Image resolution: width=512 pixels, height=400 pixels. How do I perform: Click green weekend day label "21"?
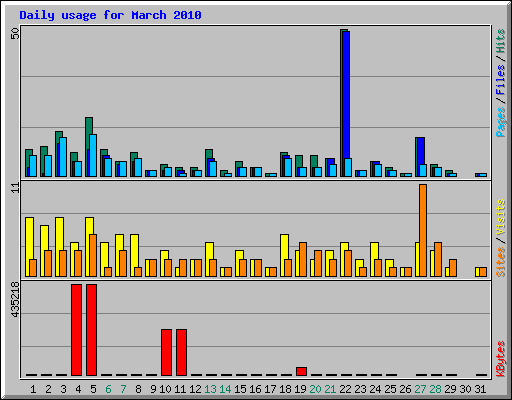click(x=330, y=389)
